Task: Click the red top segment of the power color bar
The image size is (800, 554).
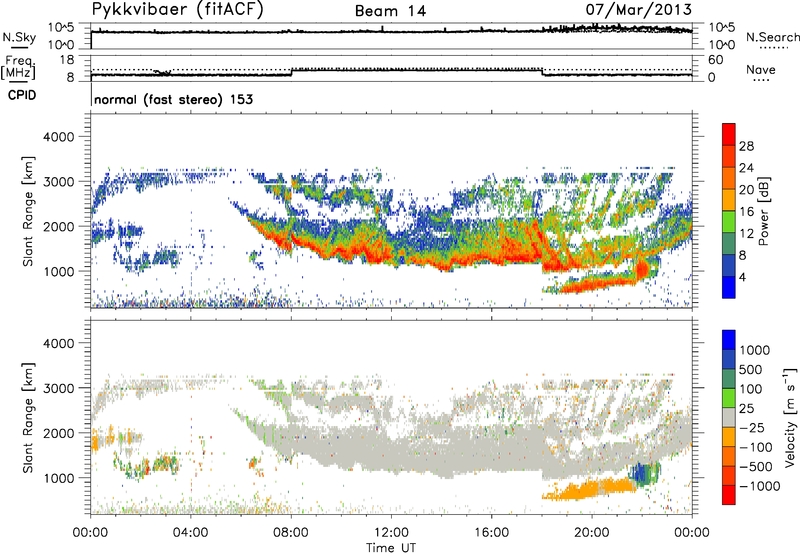Action: pyautogui.click(x=729, y=134)
